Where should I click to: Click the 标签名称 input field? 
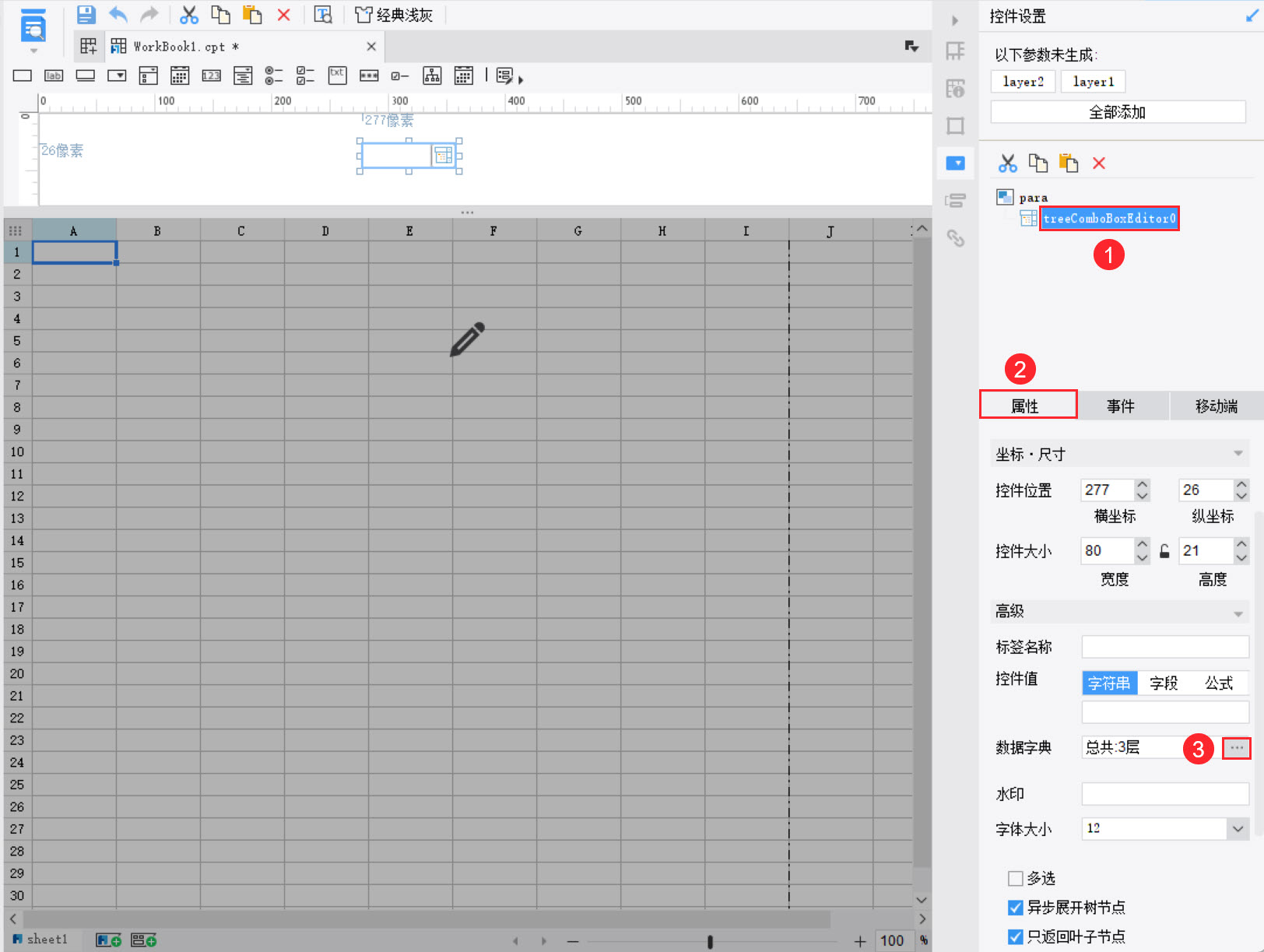1165,647
